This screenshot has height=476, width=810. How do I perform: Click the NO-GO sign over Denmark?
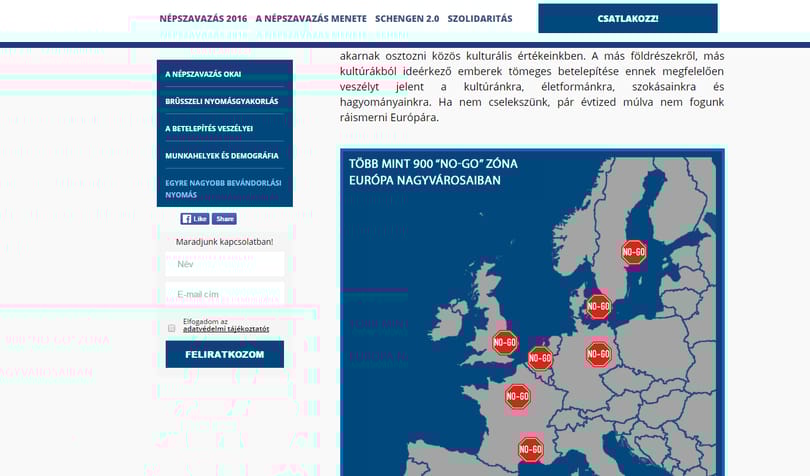pos(598,306)
